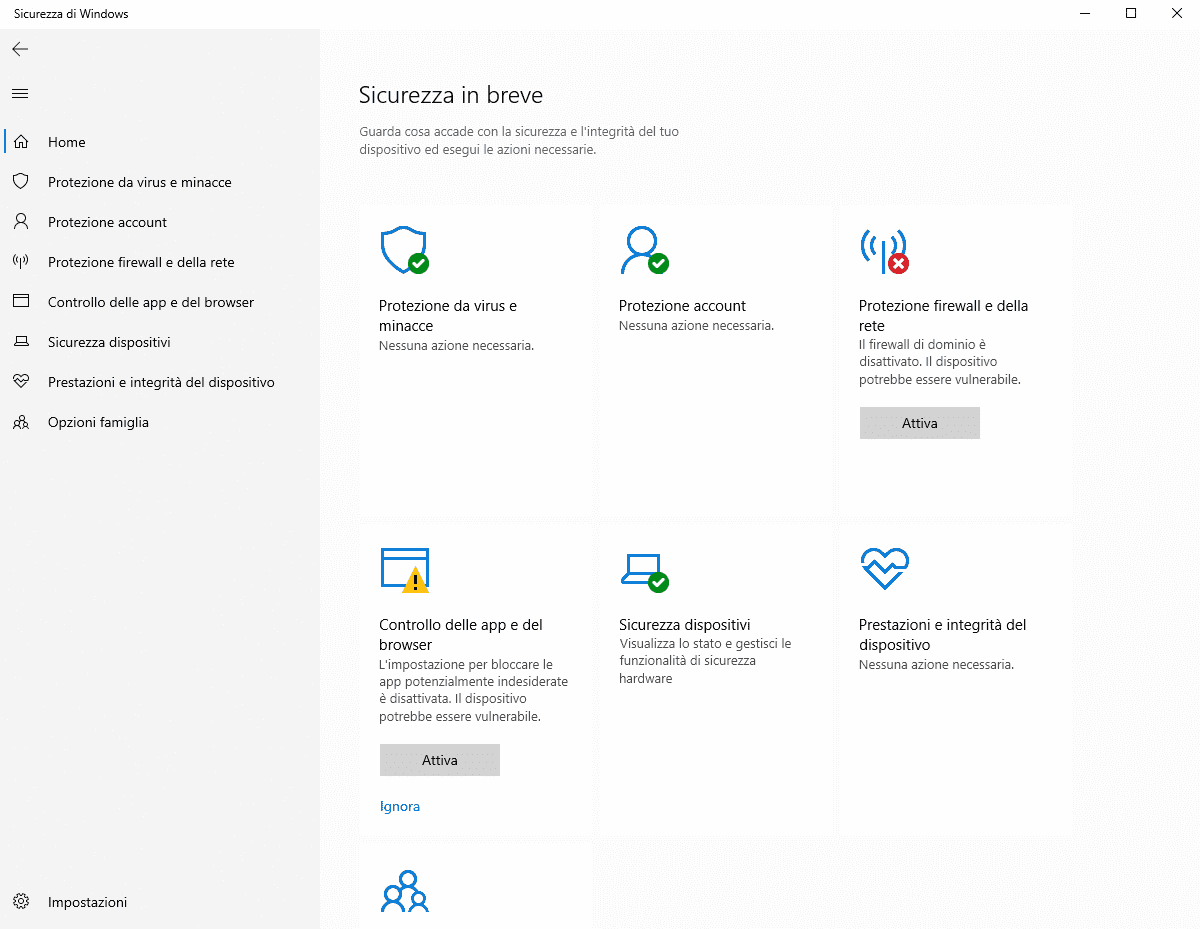The height and width of the screenshot is (929, 1200).
Task: Select Opzioni famiglia in sidebar
Action: tap(98, 422)
